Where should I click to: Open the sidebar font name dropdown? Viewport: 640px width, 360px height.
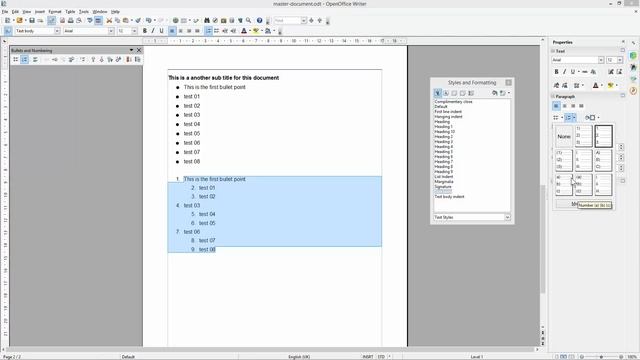[601, 60]
